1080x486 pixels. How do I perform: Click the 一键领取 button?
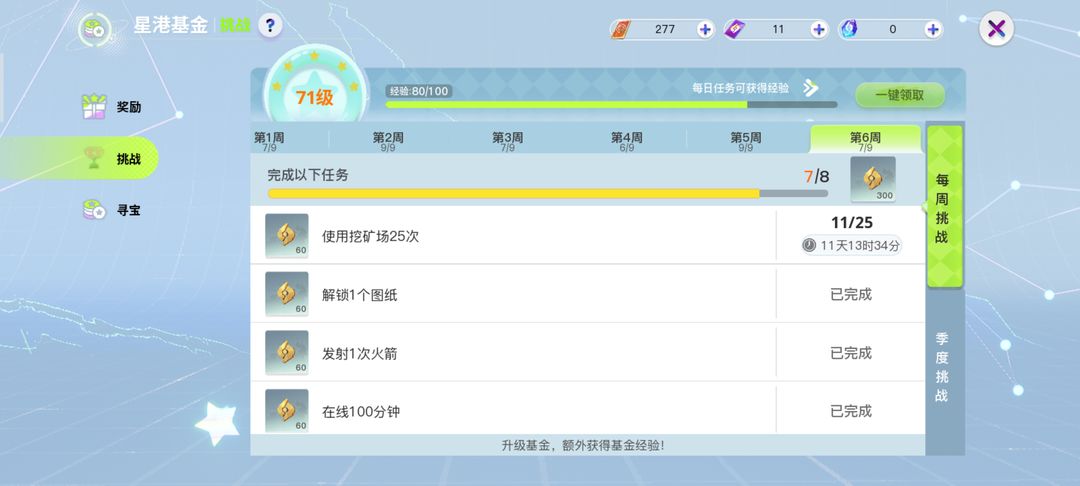coord(900,96)
